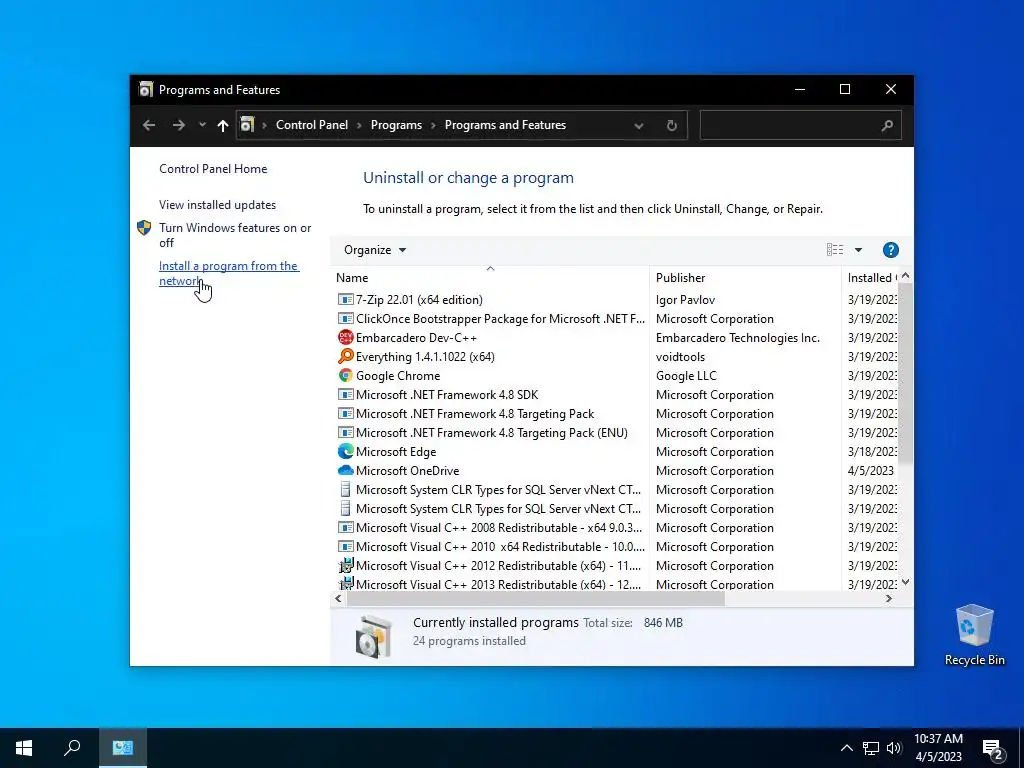This screenshot has width=1024, height=768.
Task: Click the Microsoft OneDrive cloud icon
Action: coord(345,470)
